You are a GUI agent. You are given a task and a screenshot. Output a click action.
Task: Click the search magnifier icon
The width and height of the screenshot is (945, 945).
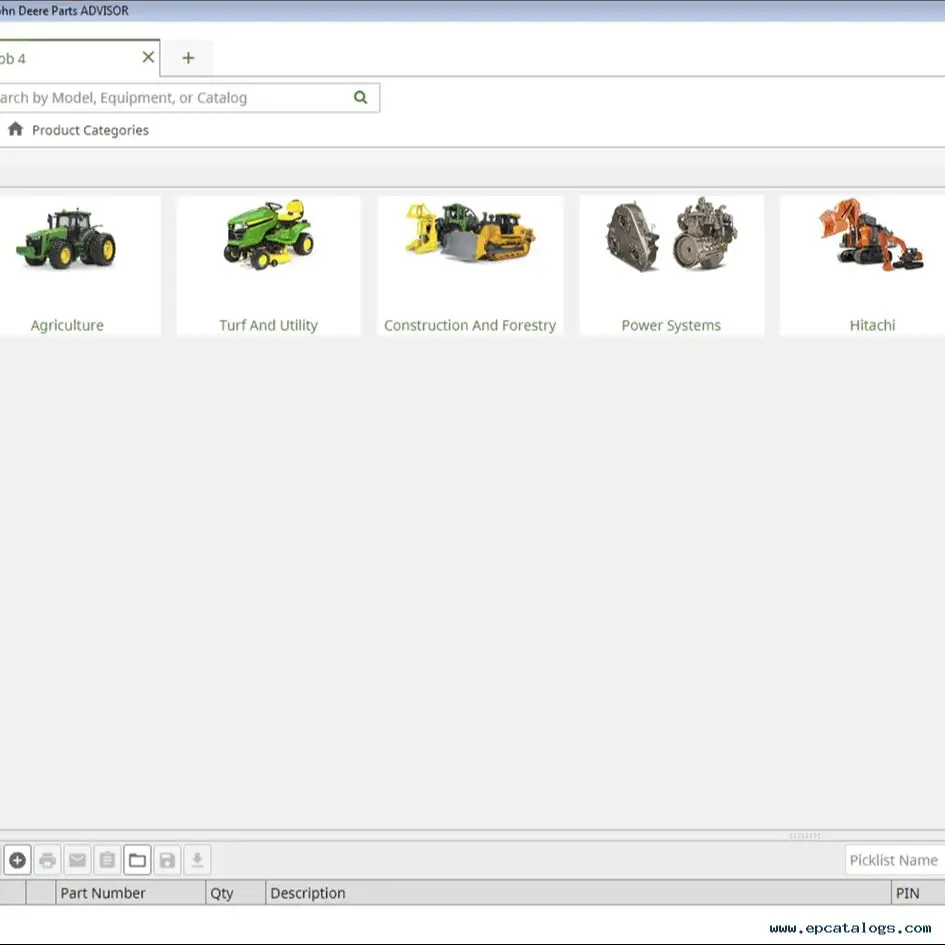360,97
